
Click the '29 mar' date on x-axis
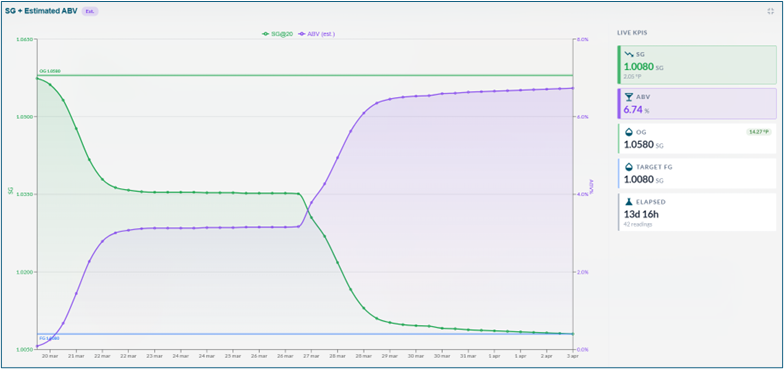click(390, 356)
